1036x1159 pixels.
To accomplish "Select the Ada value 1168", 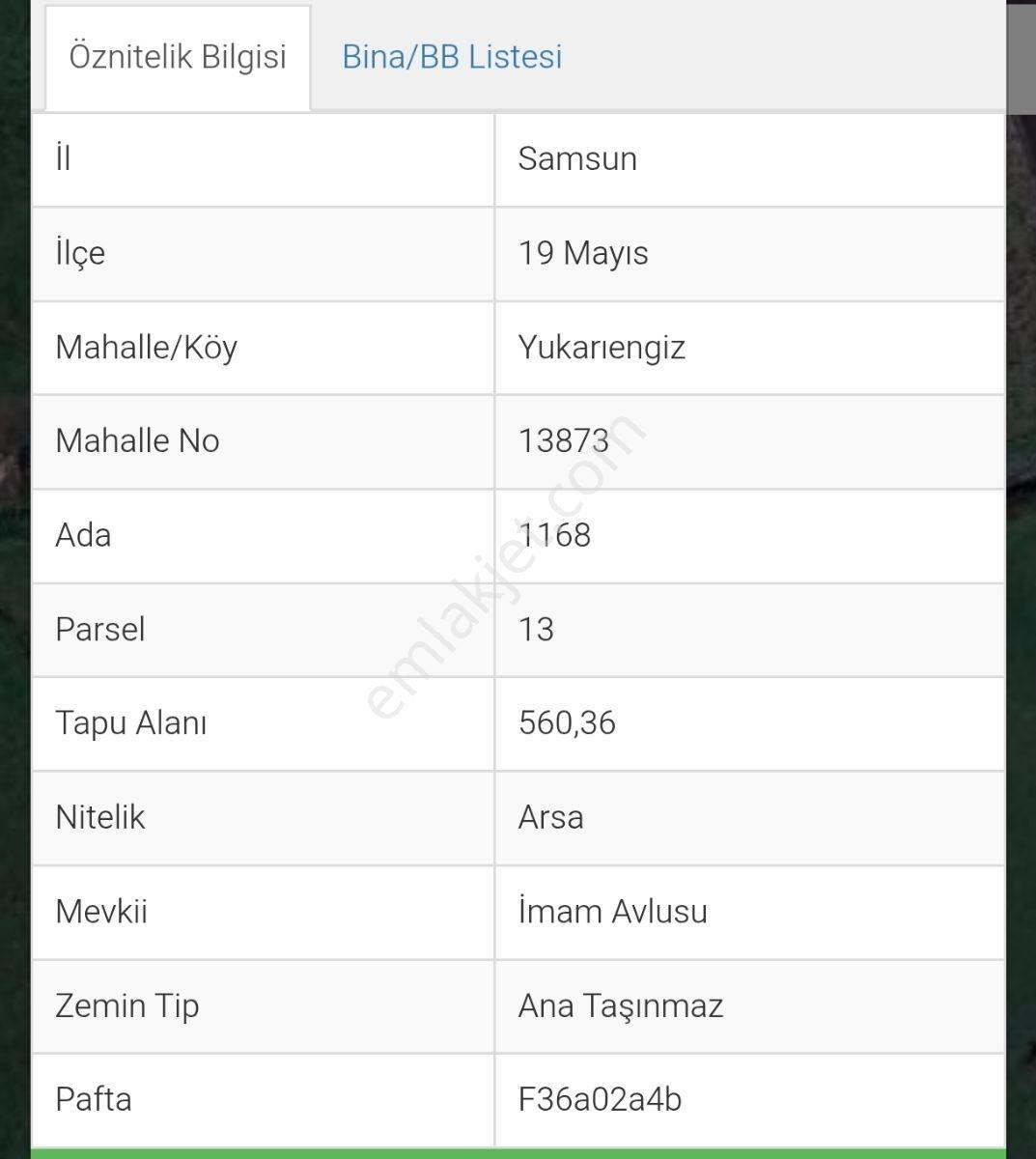I will [554, 535].
